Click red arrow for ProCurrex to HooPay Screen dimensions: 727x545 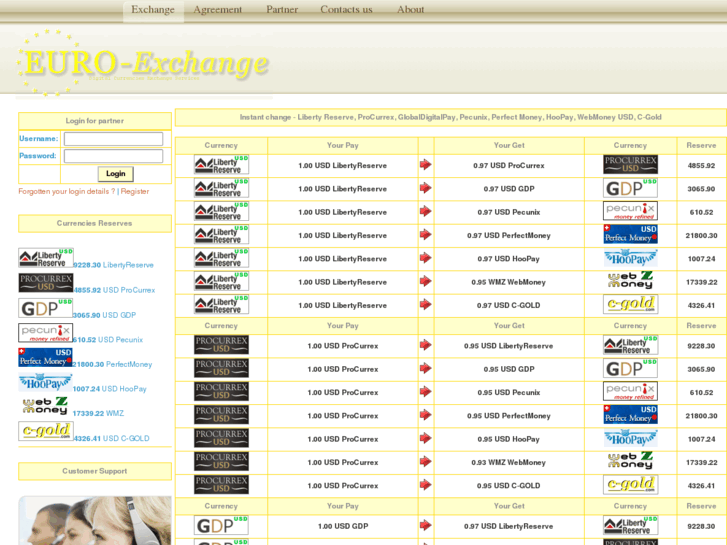426,438
